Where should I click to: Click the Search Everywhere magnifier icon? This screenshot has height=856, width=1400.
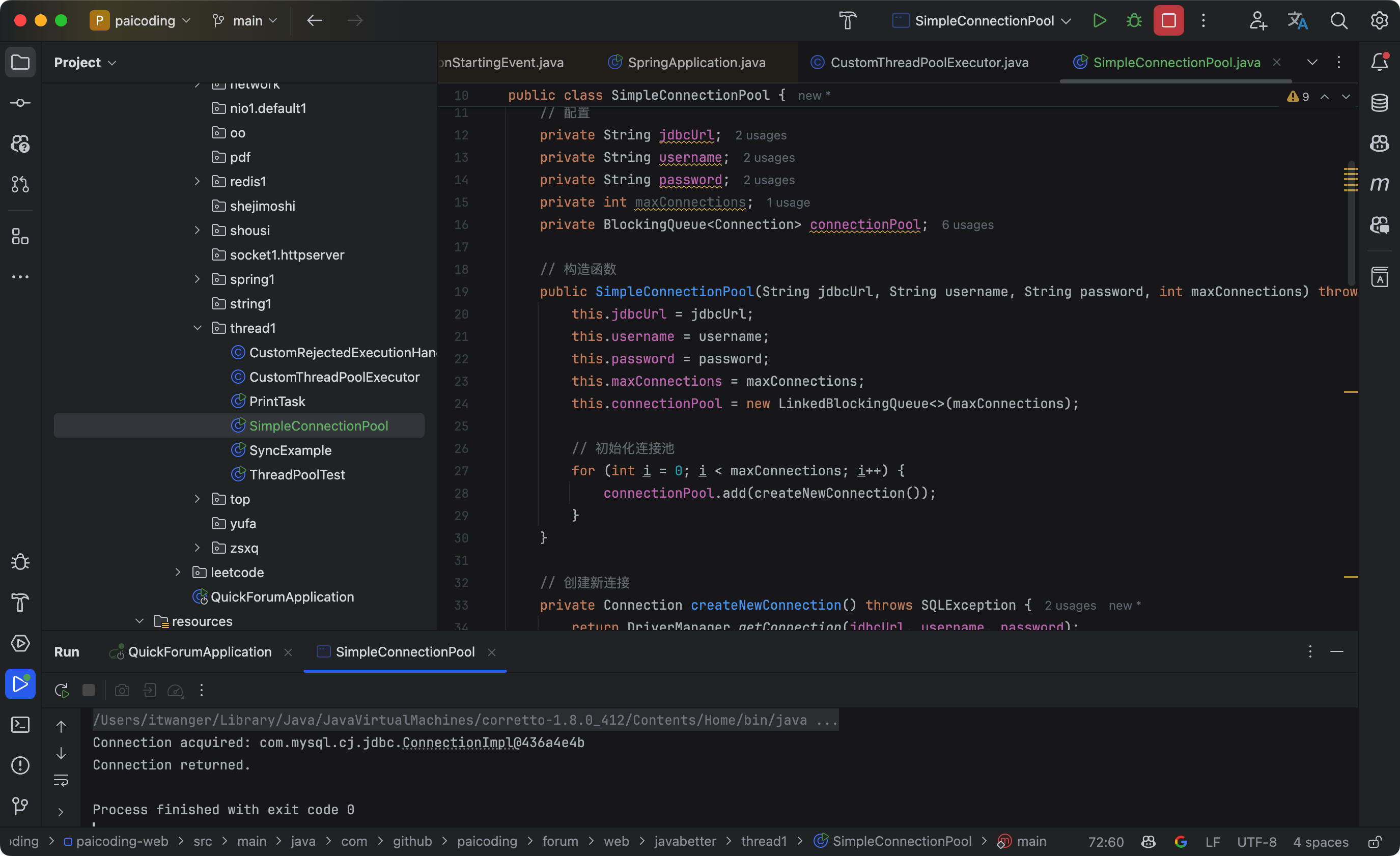[x=1338, y=21]
